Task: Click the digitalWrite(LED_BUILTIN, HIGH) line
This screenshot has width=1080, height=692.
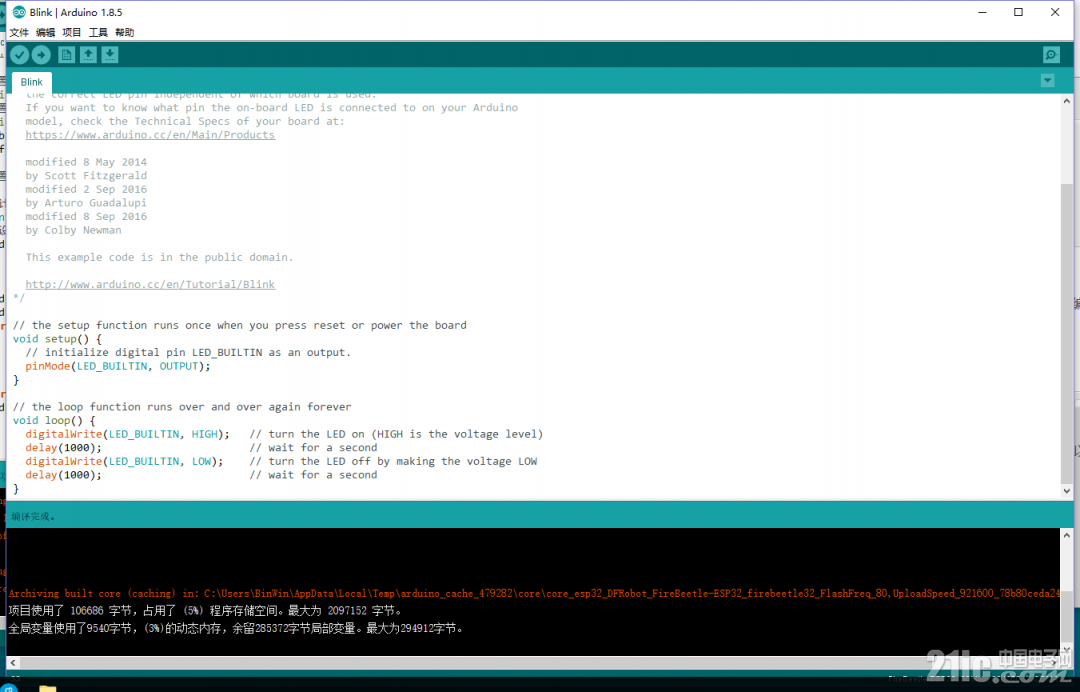Action: coord(127,434)
